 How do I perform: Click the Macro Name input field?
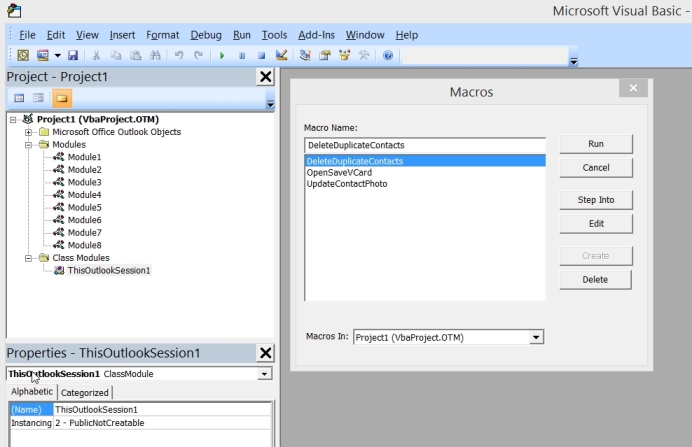click(425, 145)
